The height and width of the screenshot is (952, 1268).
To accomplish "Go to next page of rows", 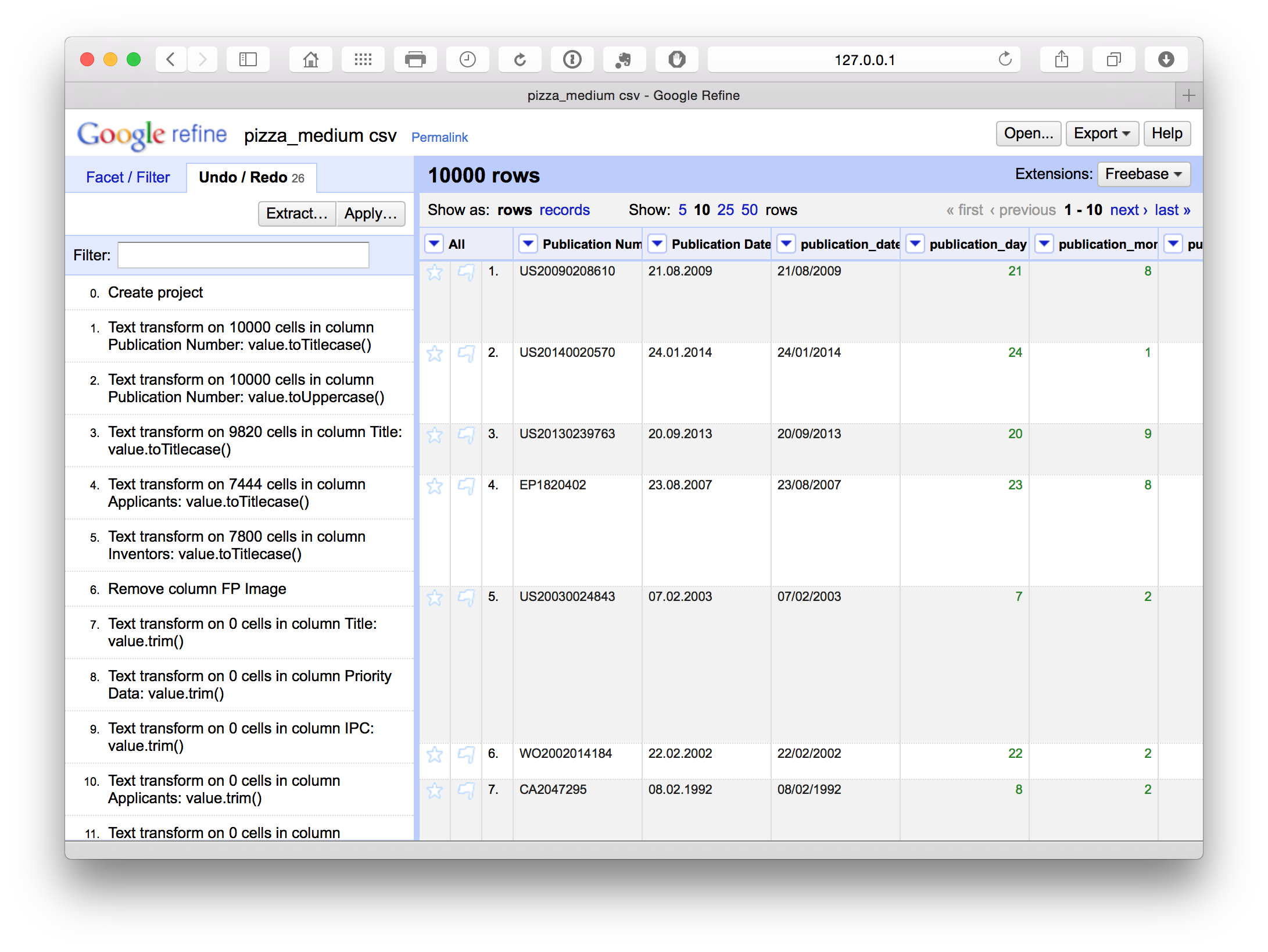I will (1129, 210).
